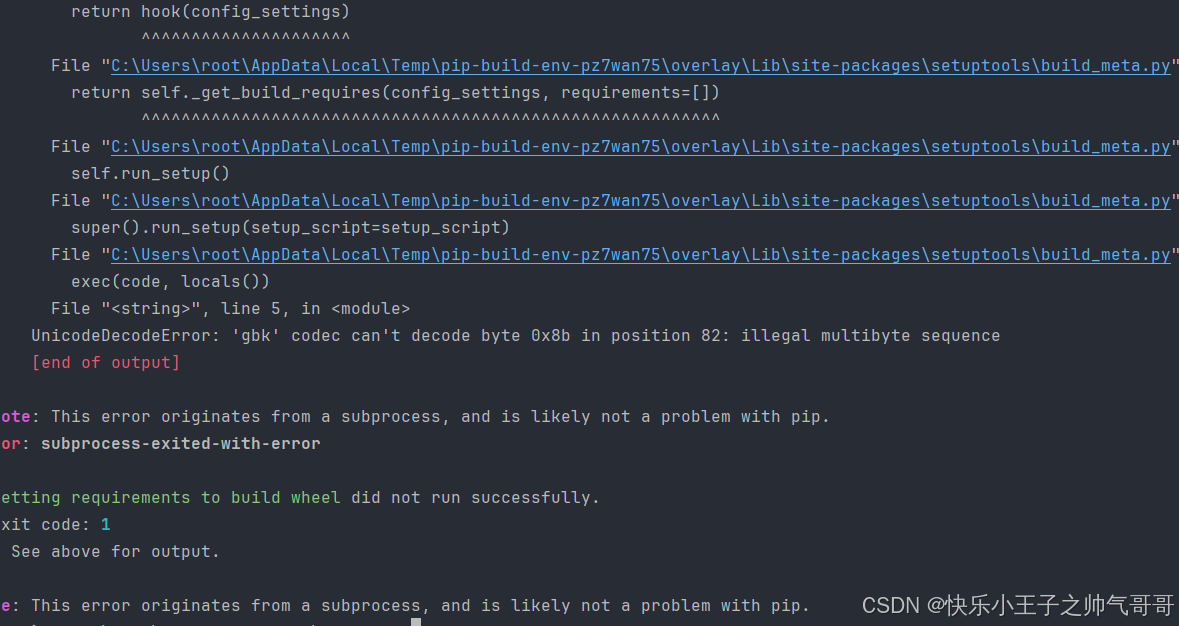Click the first 'error originates from a subprocess' note
Image resolution: width=1179 pixels, height=626 pixels.
(440, 417)
